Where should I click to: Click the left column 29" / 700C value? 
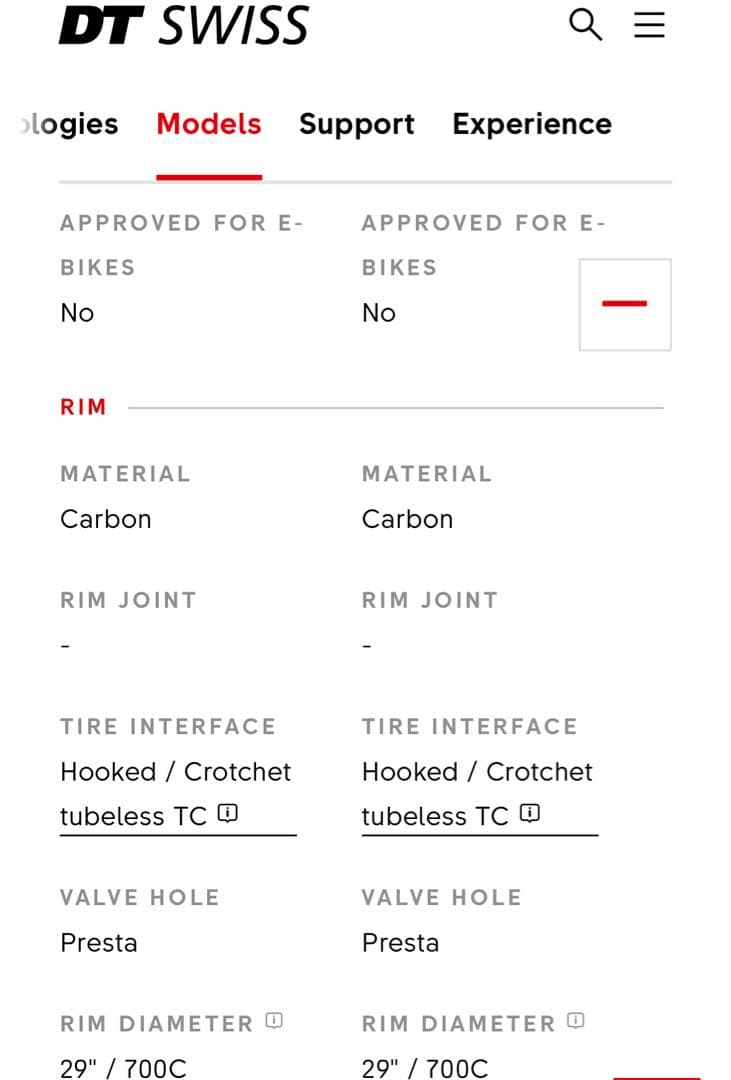(123, 1068)
